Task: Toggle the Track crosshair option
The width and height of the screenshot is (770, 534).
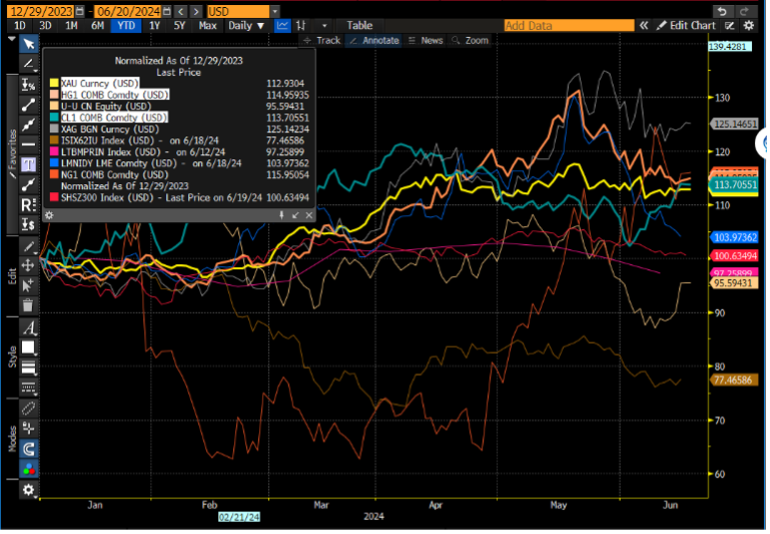Action: click(x=322, y=41)
